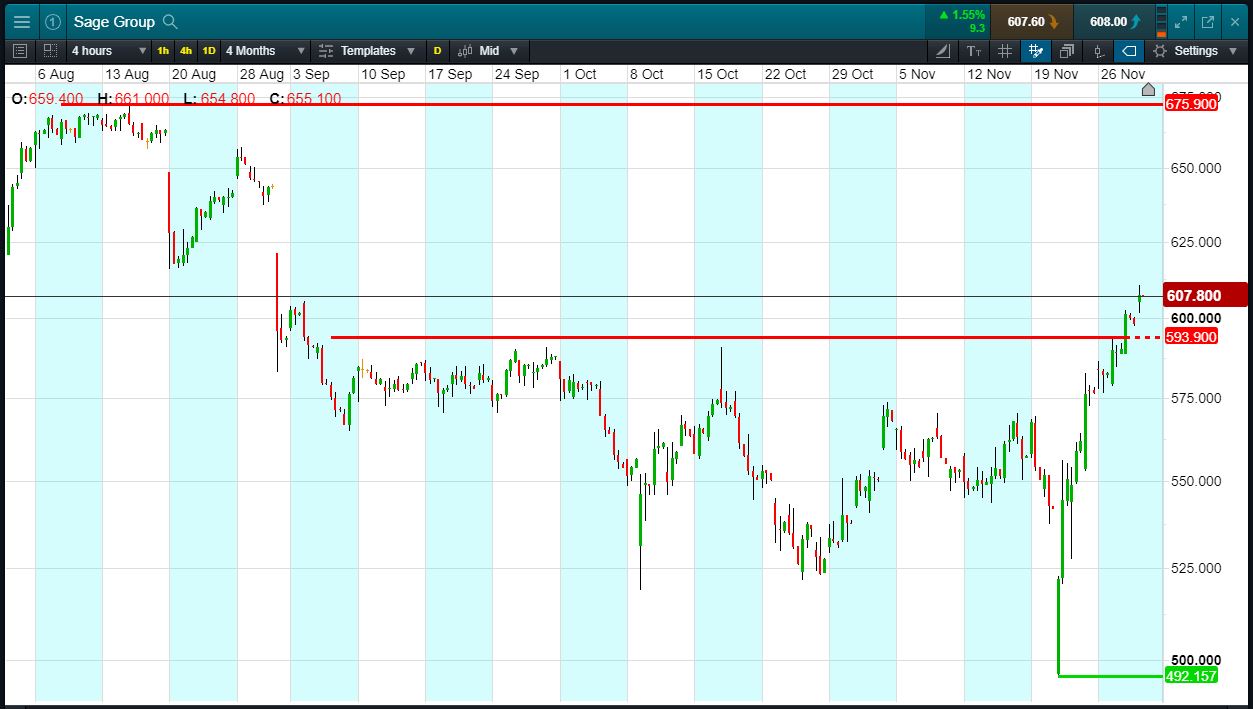Viewport: 1253px width, 709px height.
Task: Click the 19 Nov date label
Action: [x=1056, y=74]
